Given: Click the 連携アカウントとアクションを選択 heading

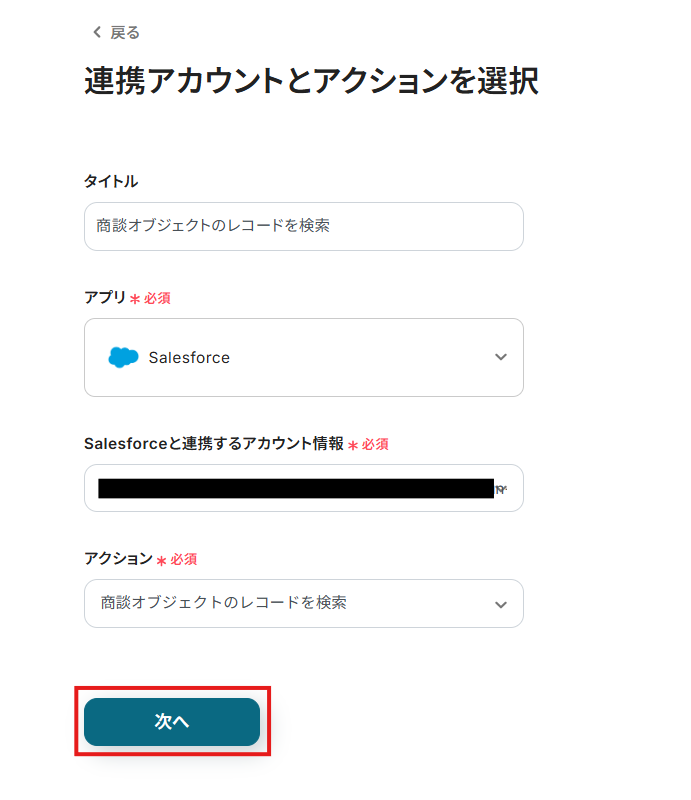Looking at the screenshot, I should coord(311,82).
